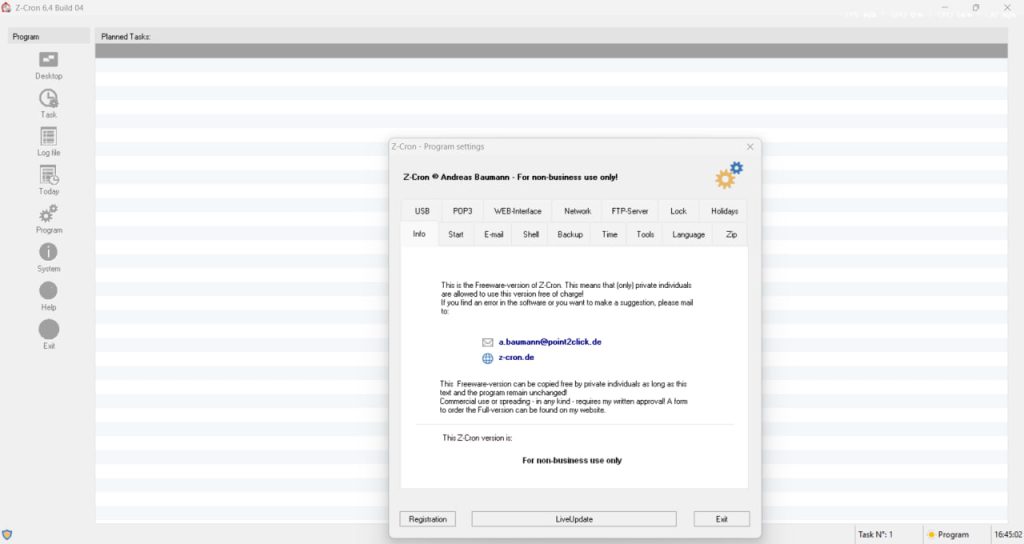This screenshot has height=544, width=1024.
Task: Restore the Z-Cron main window size
Action: coord(976,8)
